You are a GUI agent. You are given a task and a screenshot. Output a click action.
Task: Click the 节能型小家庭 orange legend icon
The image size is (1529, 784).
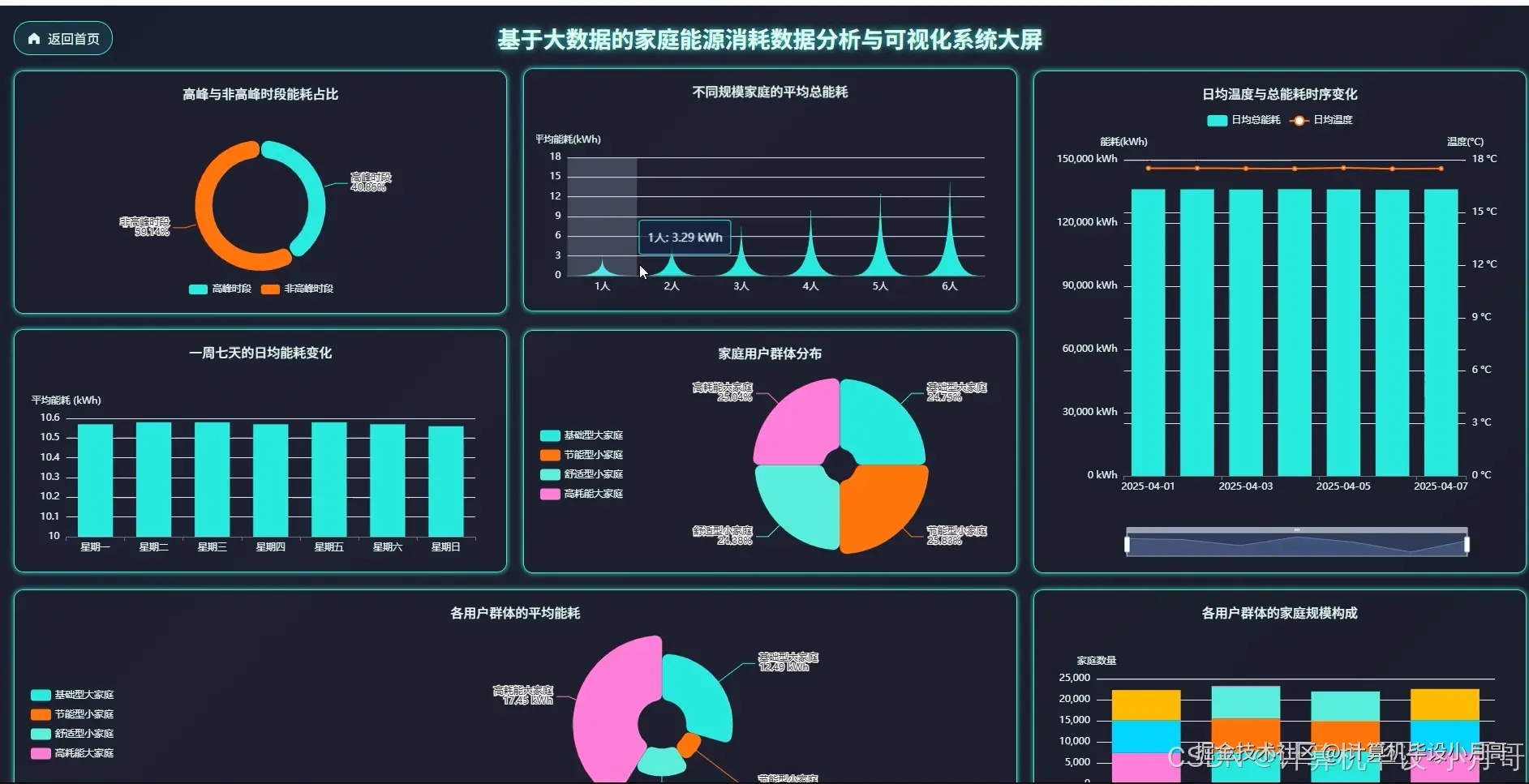tap(548, 454)
